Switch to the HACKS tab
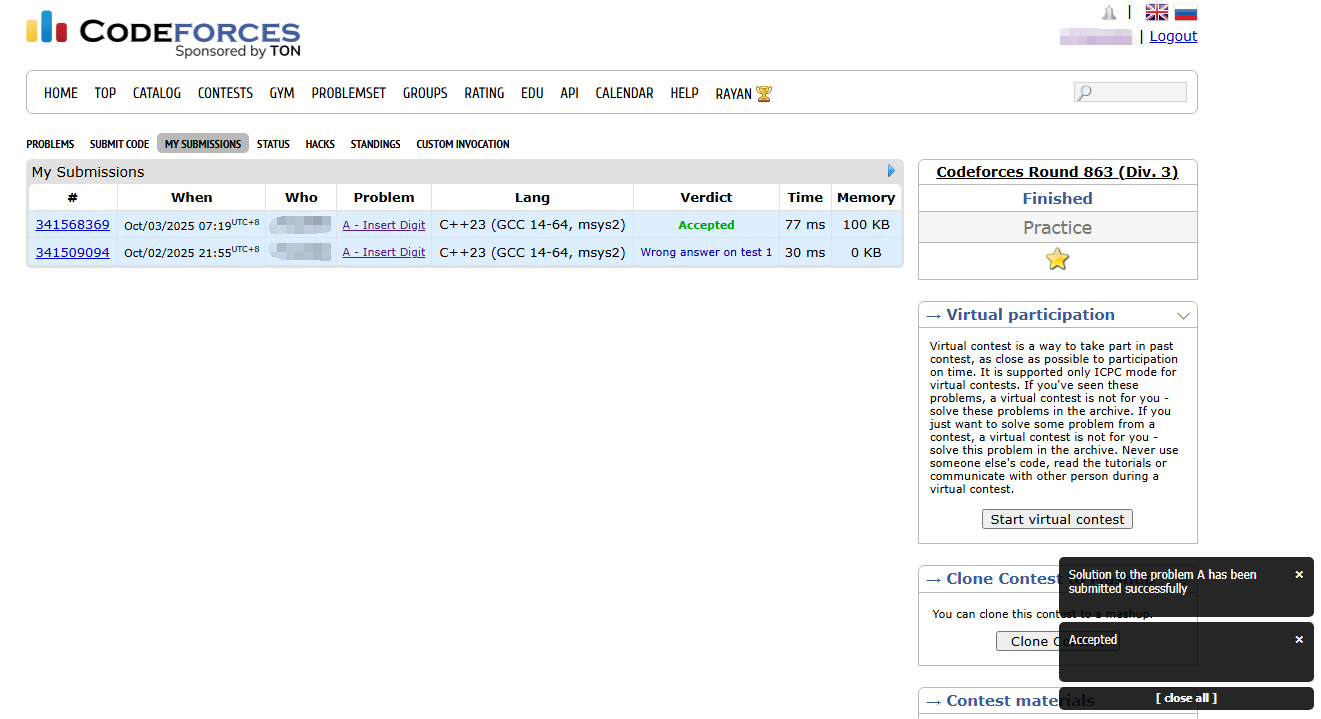 [x=320, y=144]
